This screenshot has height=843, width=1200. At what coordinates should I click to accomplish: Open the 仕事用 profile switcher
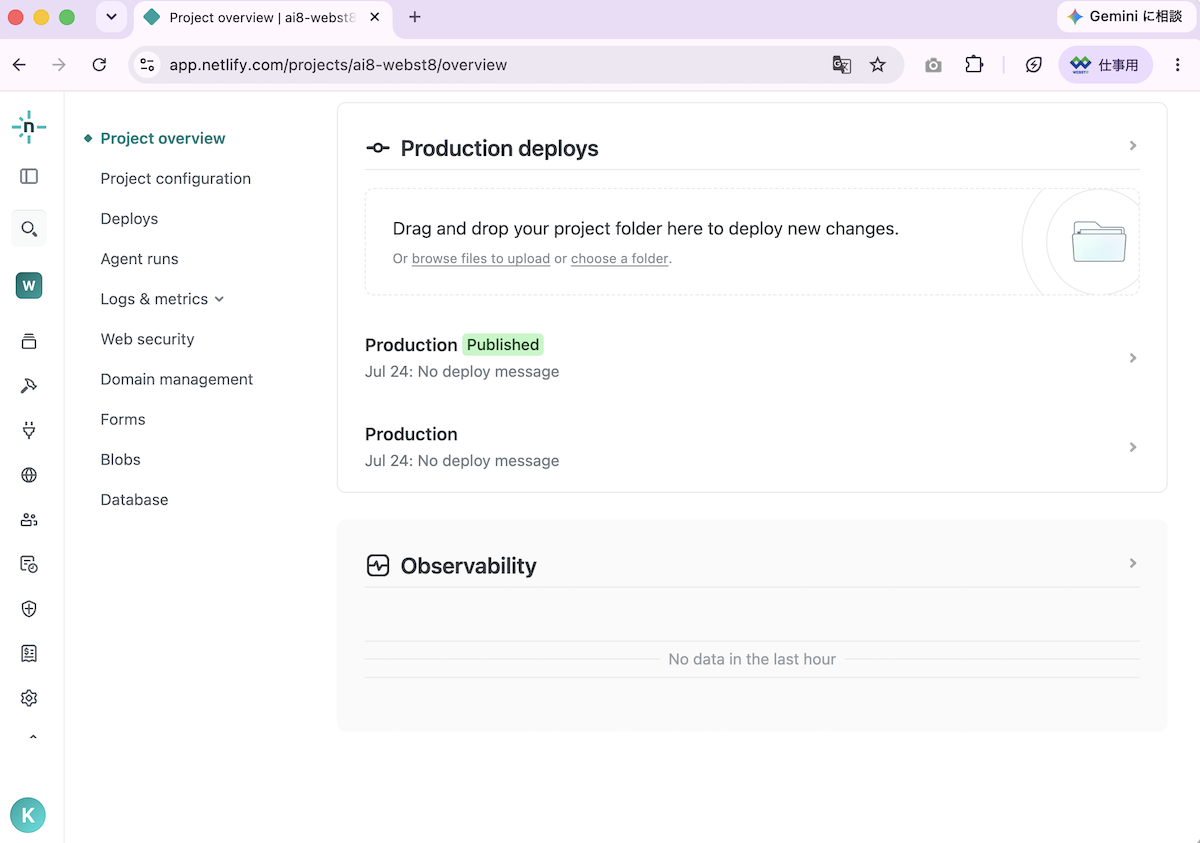click(1105, 65)
